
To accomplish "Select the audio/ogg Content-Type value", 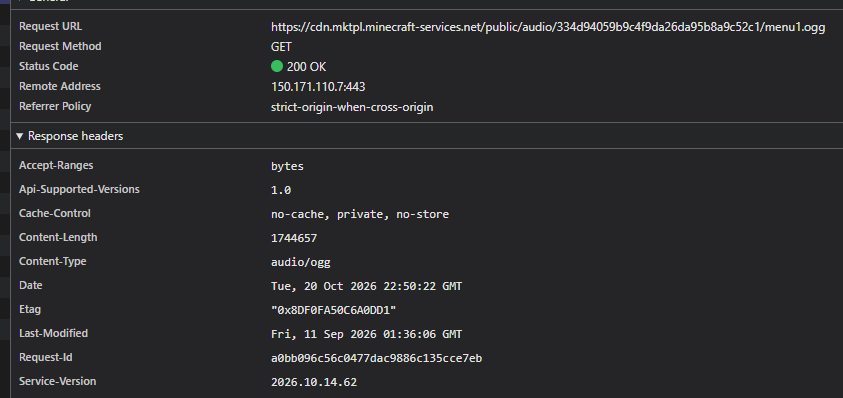I will (301, 262).
